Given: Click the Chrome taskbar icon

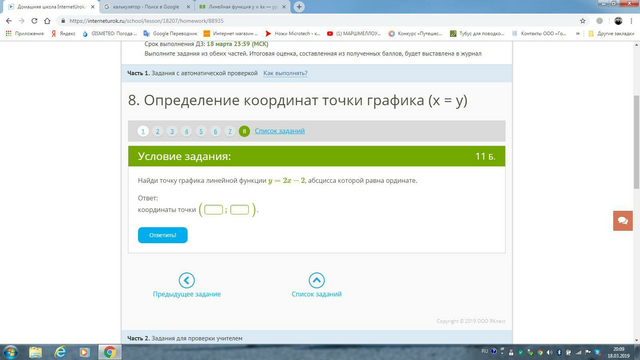Looking at the screenshot, I should pos(109,352).
